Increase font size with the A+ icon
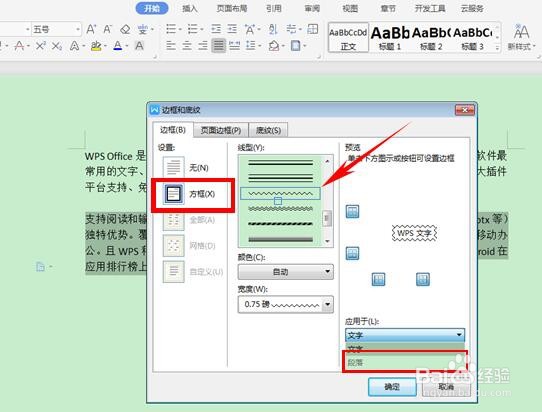The width and height of the screenshot is (542, 412). 91,29
